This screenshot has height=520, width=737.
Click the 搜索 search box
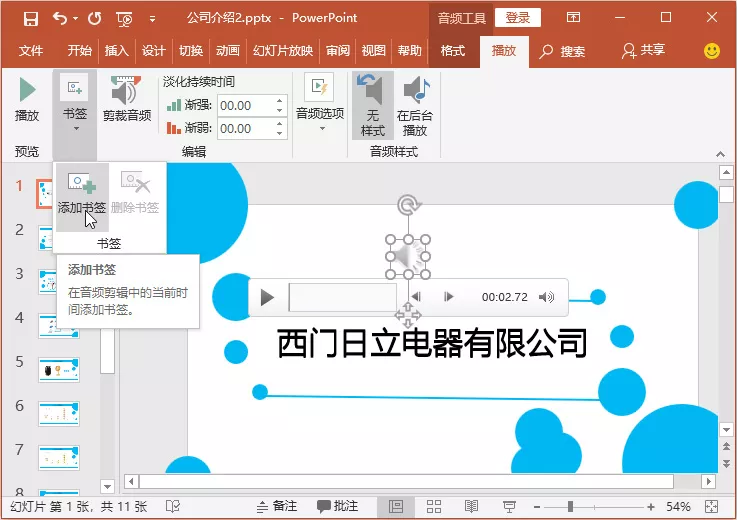562,51
